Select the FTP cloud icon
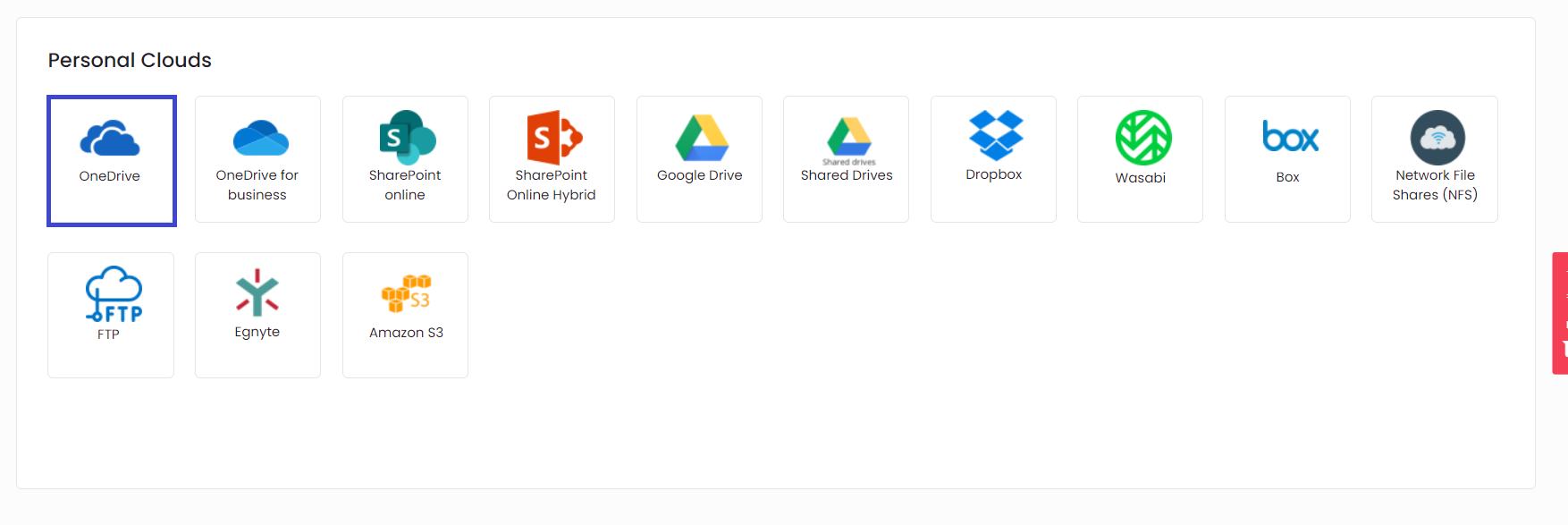The width and height of the screenshot is (1568, 525). 114,293
